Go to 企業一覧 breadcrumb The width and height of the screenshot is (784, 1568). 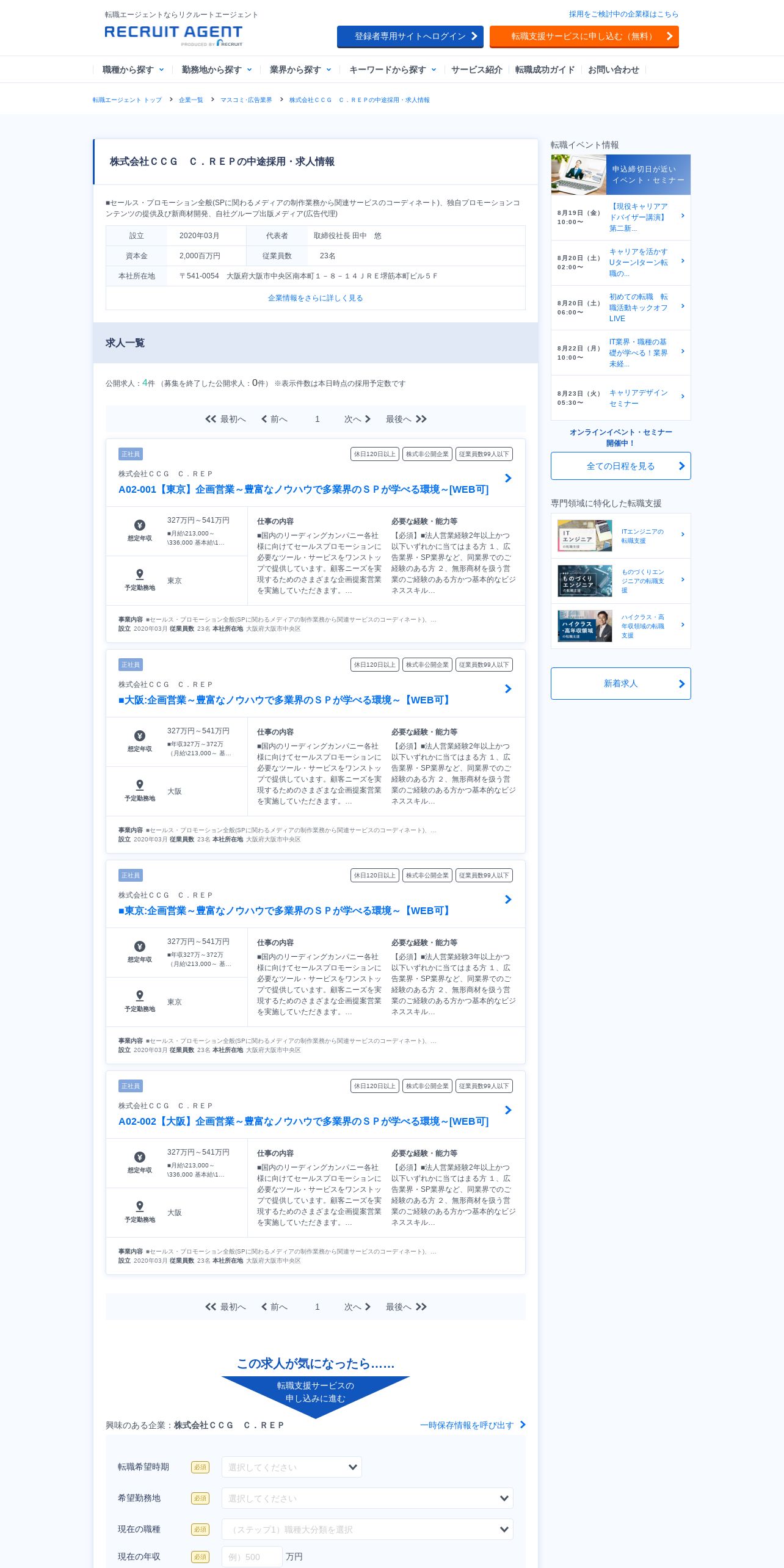[191, 100]
